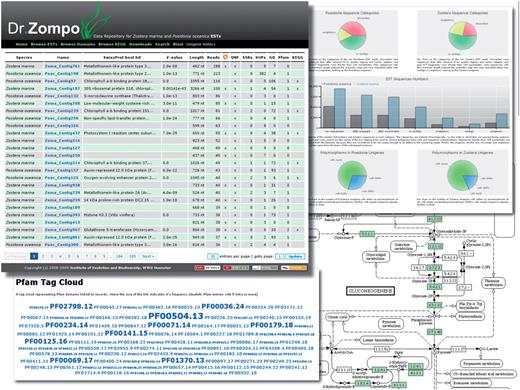Click the goto page input field
520x390 pixels.
pyautogui.click(x=280, y=256)
